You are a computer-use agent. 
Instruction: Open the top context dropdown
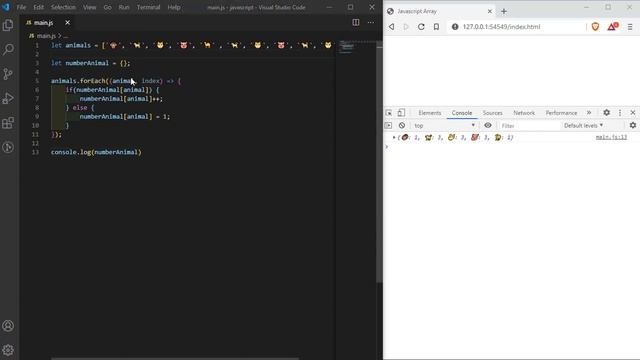click(x=444, y=126)
